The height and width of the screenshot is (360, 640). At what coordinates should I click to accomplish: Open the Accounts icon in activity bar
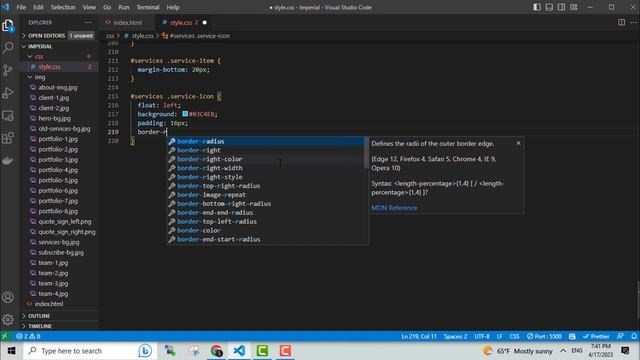pos(8,297)
